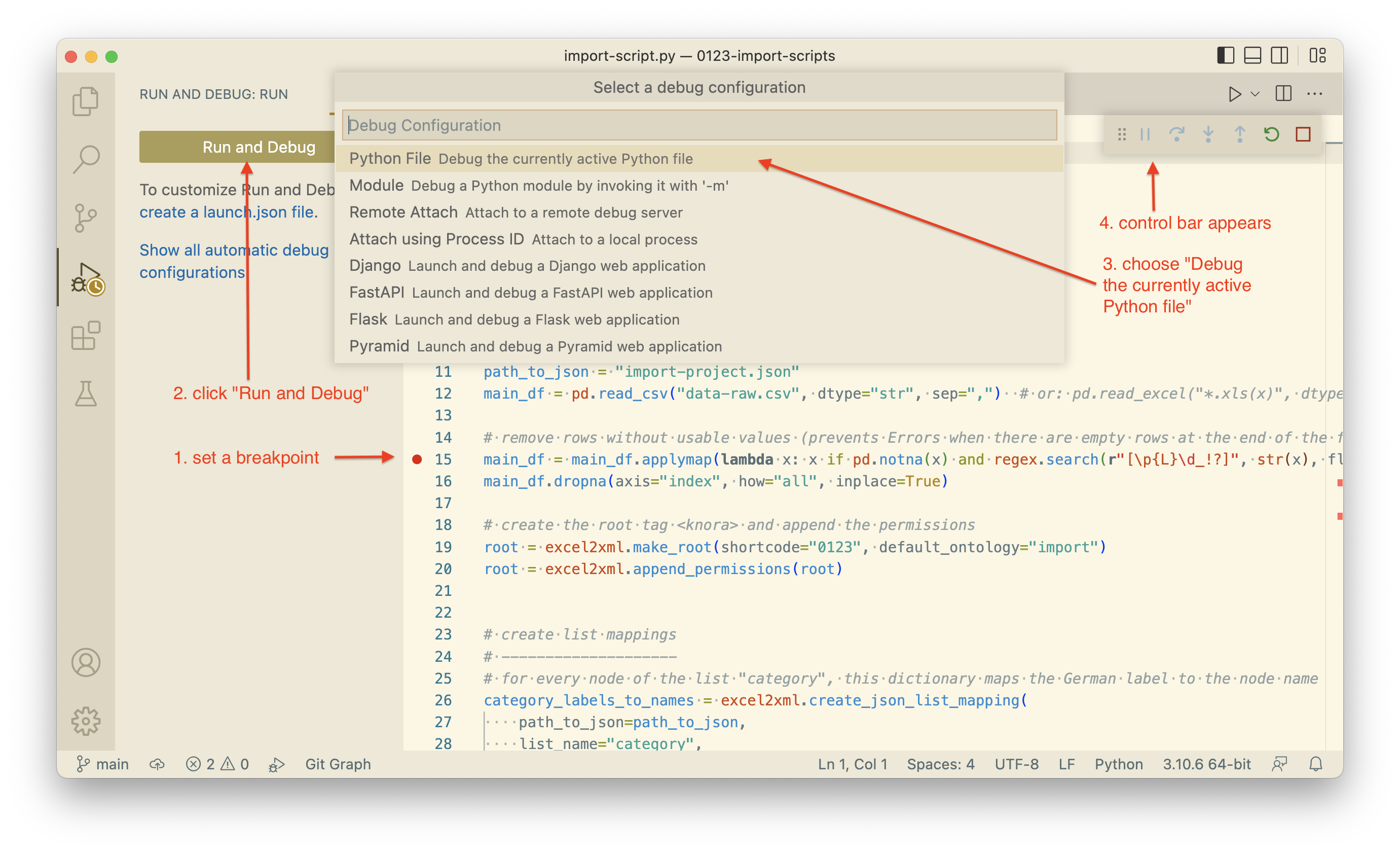Click the Step Into debug arrow
This screenshot has height=853, width=1400.
point(1208,135)
